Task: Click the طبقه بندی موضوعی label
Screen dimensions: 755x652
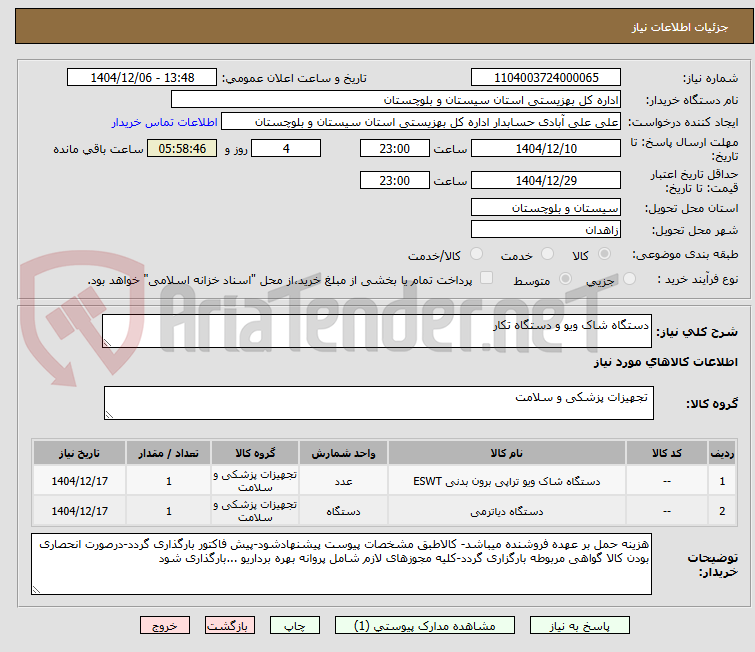Action: 685,254
